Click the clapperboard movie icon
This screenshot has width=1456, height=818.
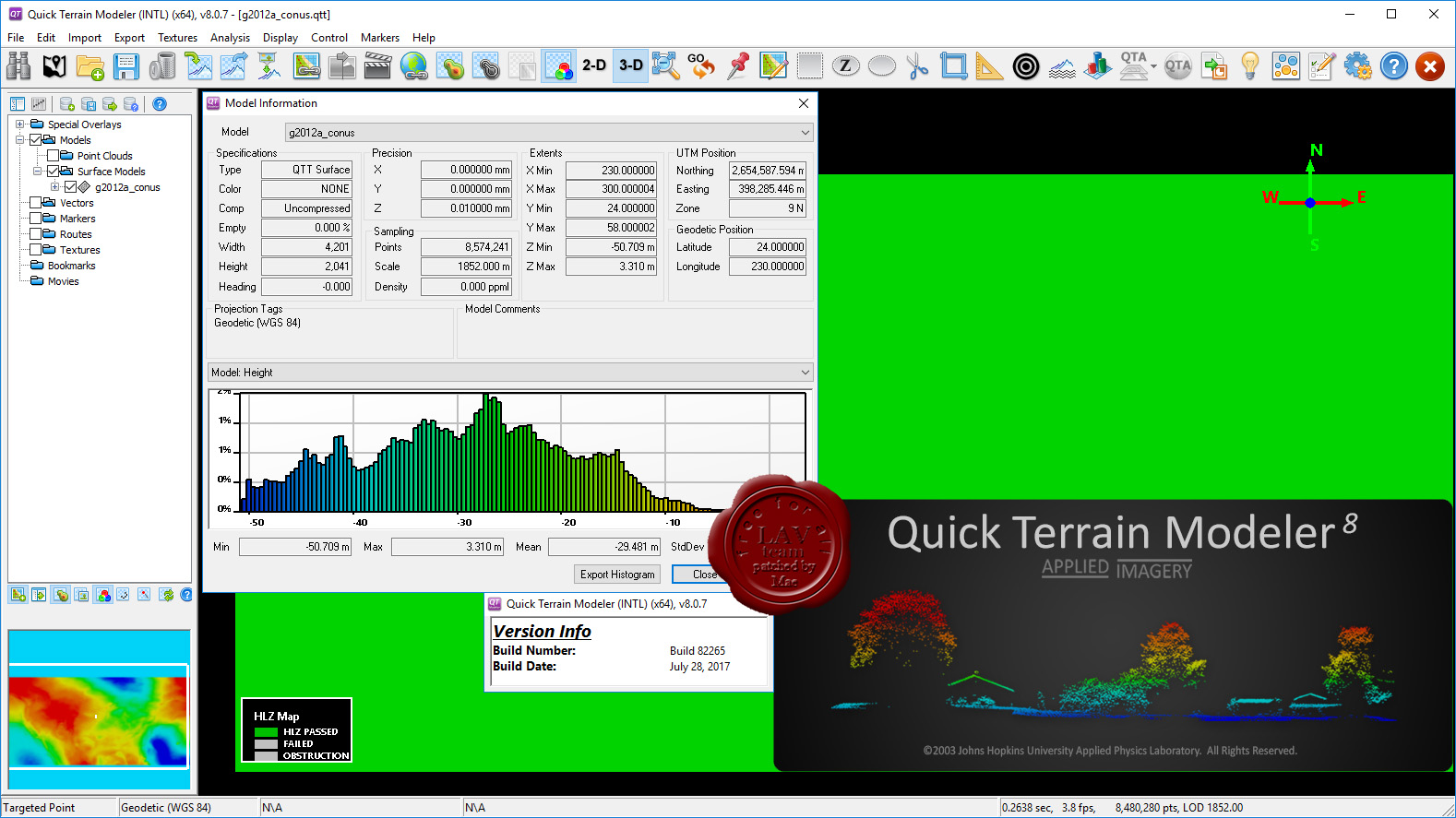[378, 65]
